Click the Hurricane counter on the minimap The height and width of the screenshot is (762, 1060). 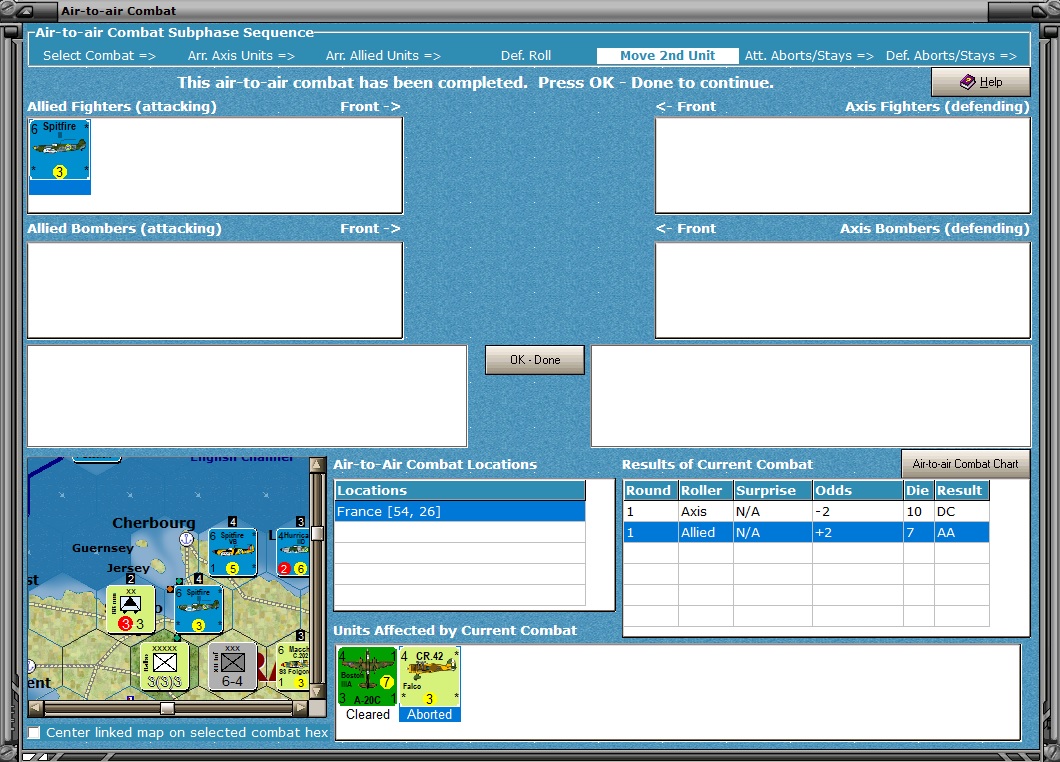click(293, 552)
